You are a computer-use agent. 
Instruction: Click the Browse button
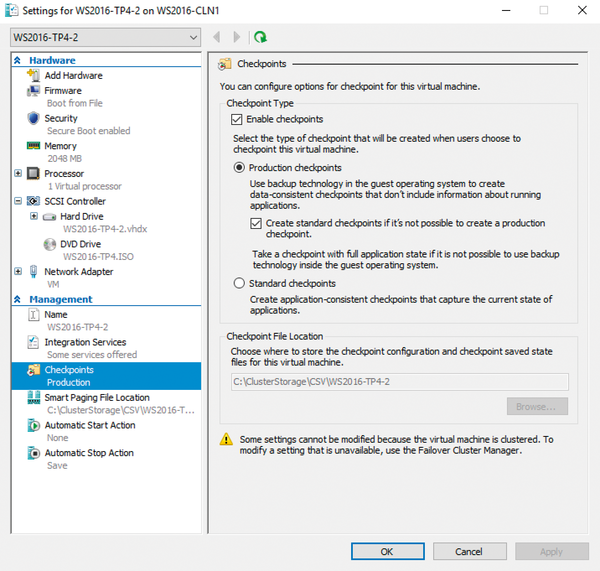(537, 406)
